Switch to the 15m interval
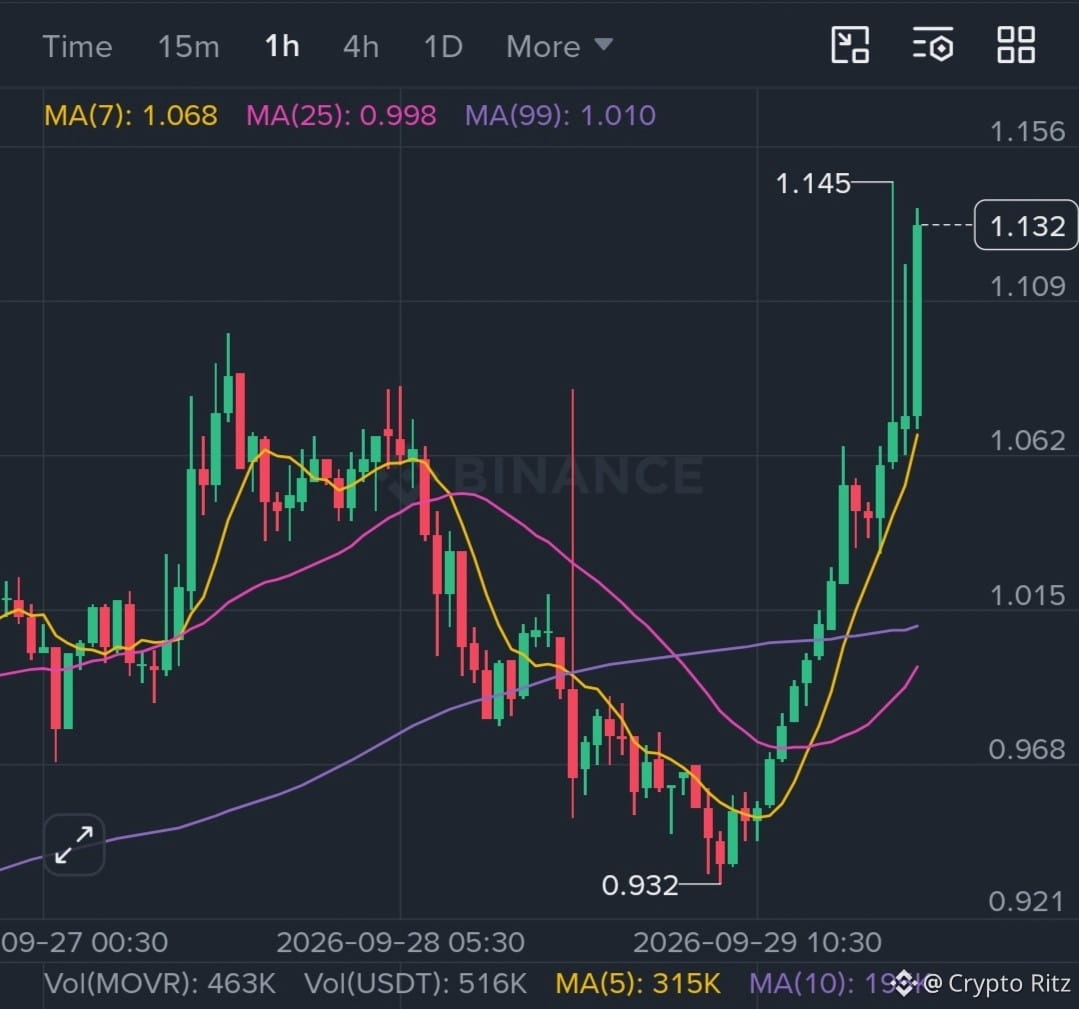This screenshot has height=1009, width=1079. point(189,47)
